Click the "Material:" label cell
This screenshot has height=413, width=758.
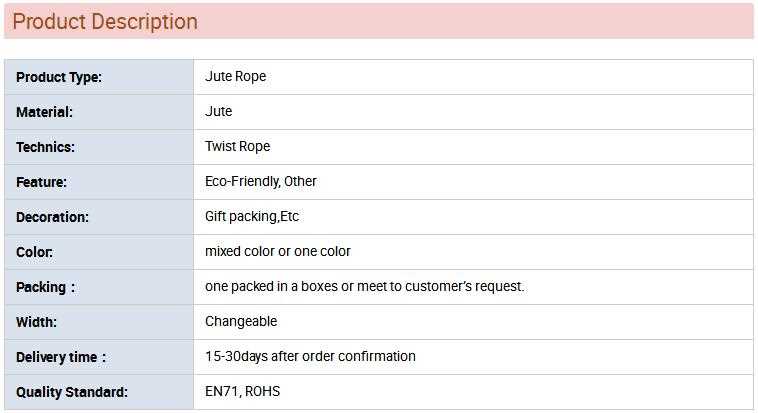[45, 112]
